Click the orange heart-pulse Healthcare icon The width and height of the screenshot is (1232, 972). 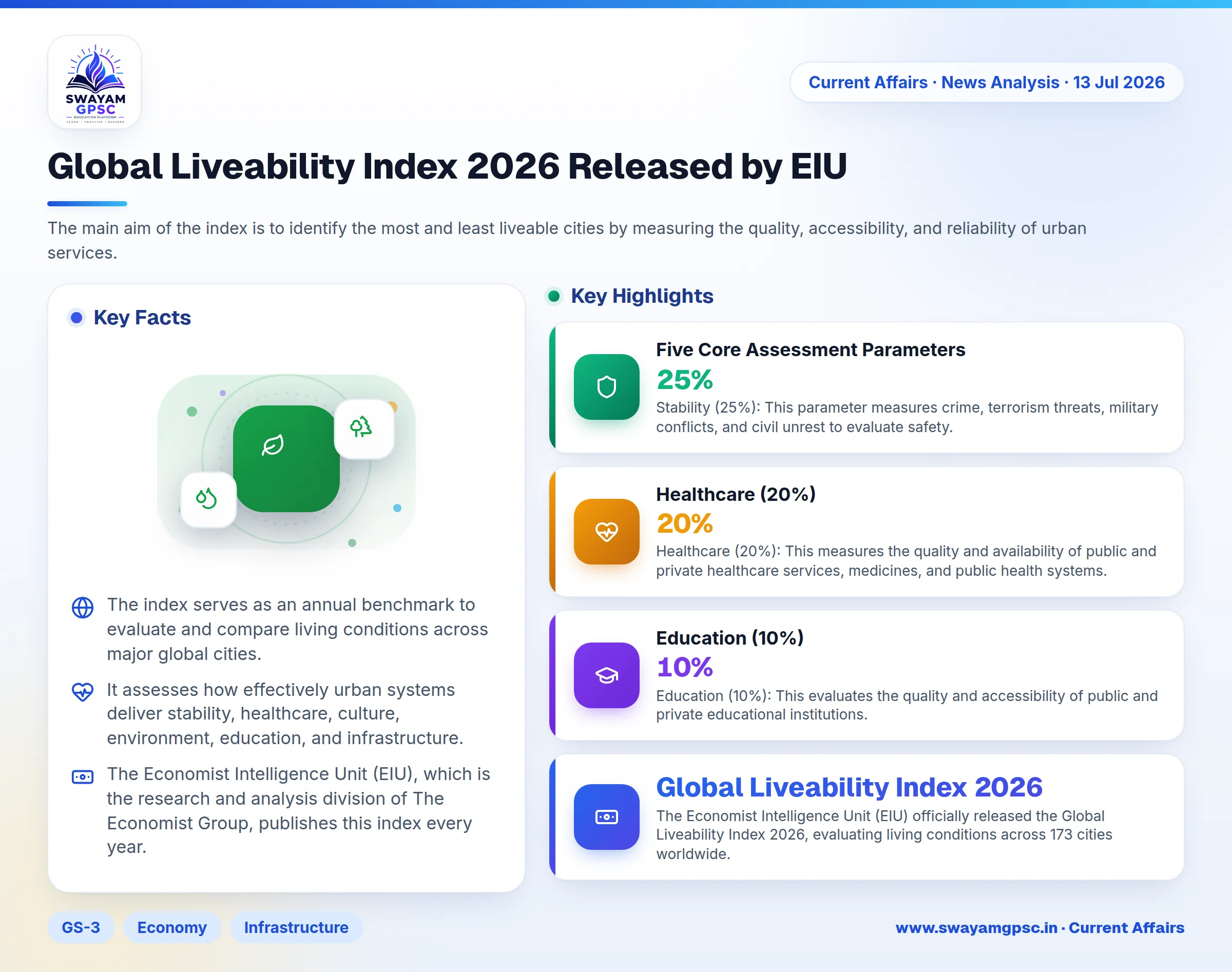coord(606,532)
